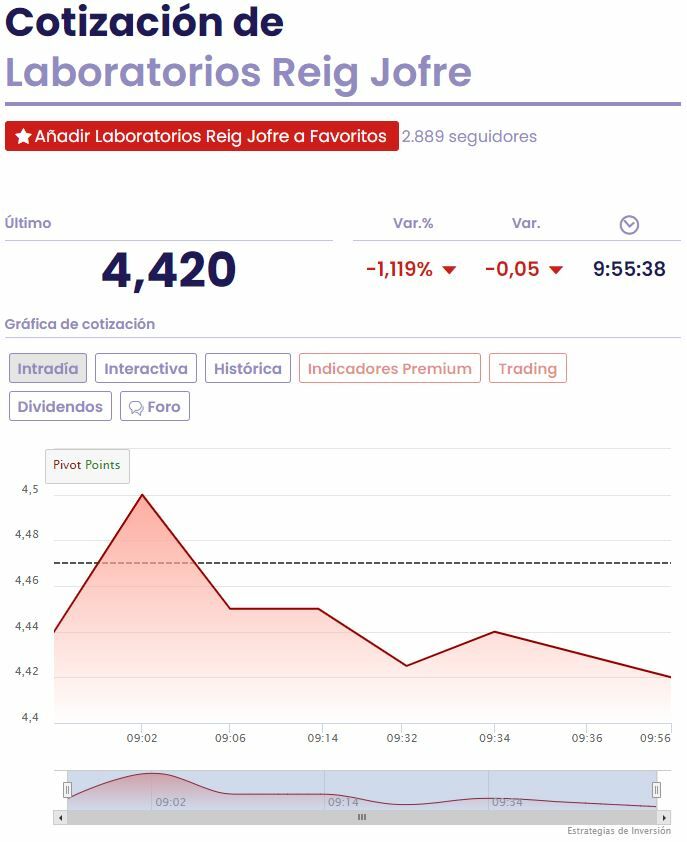The width and height of the screenshot is (687, 842).
Task: Click the 2.889 seguidores text
Action: pos(469,136)
